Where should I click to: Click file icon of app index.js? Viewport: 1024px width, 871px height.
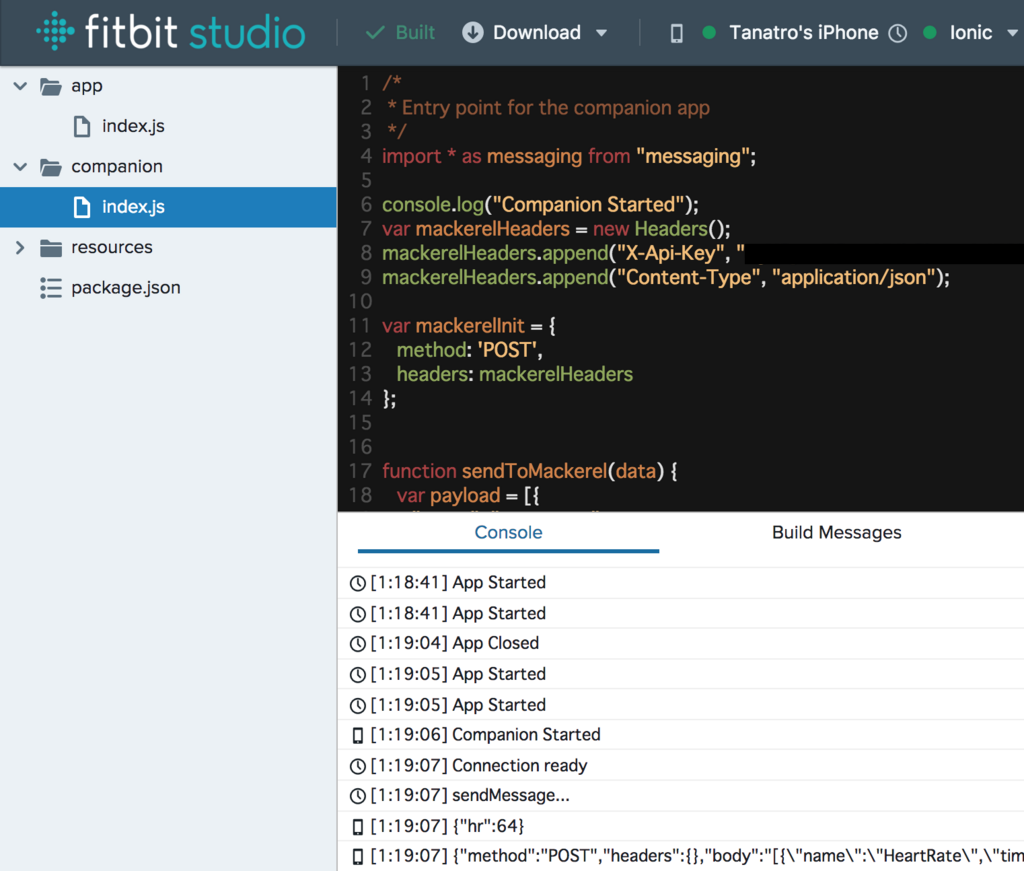pos(82,126)
